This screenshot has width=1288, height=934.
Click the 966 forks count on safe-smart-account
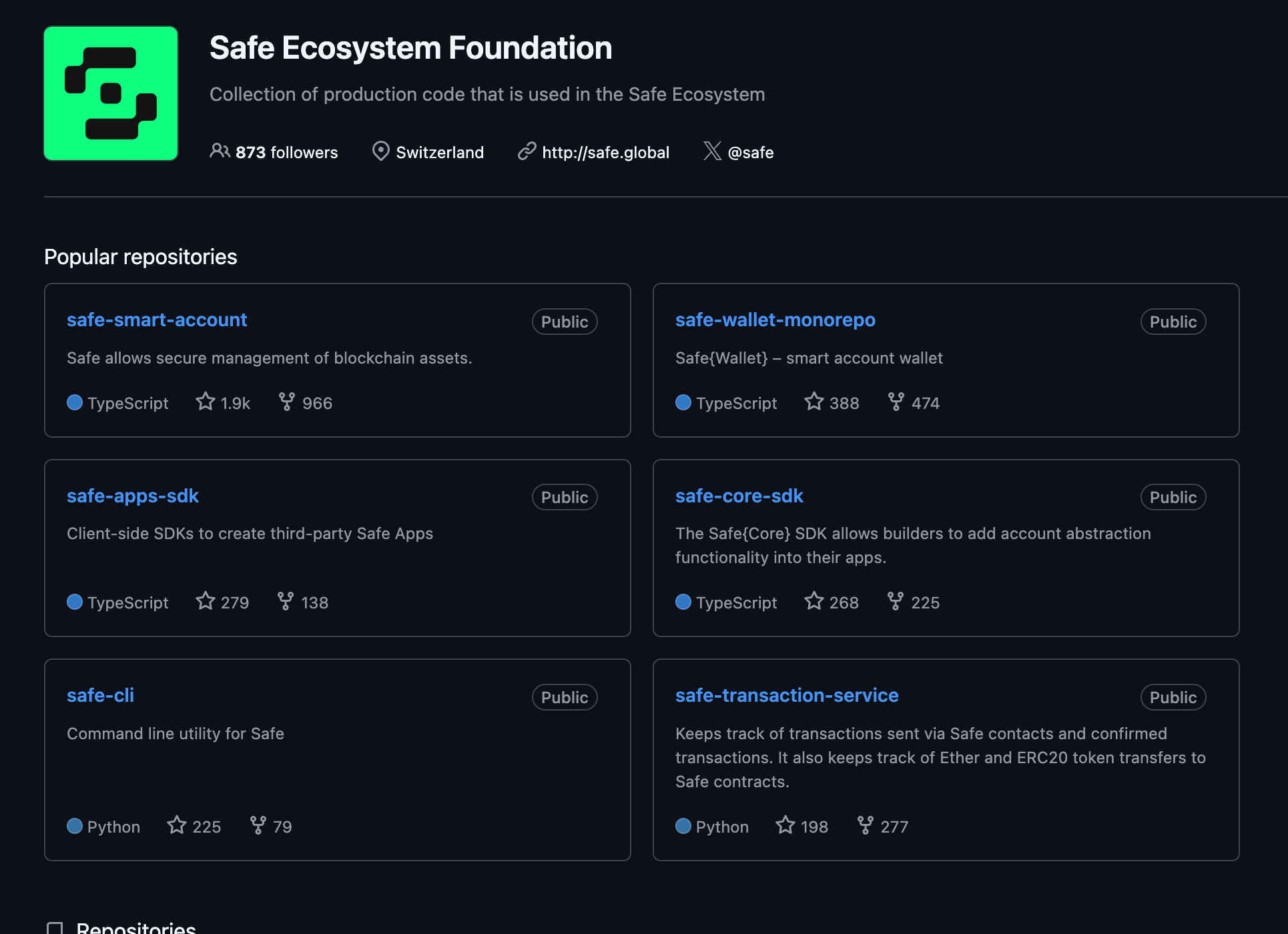click(317, 403)
